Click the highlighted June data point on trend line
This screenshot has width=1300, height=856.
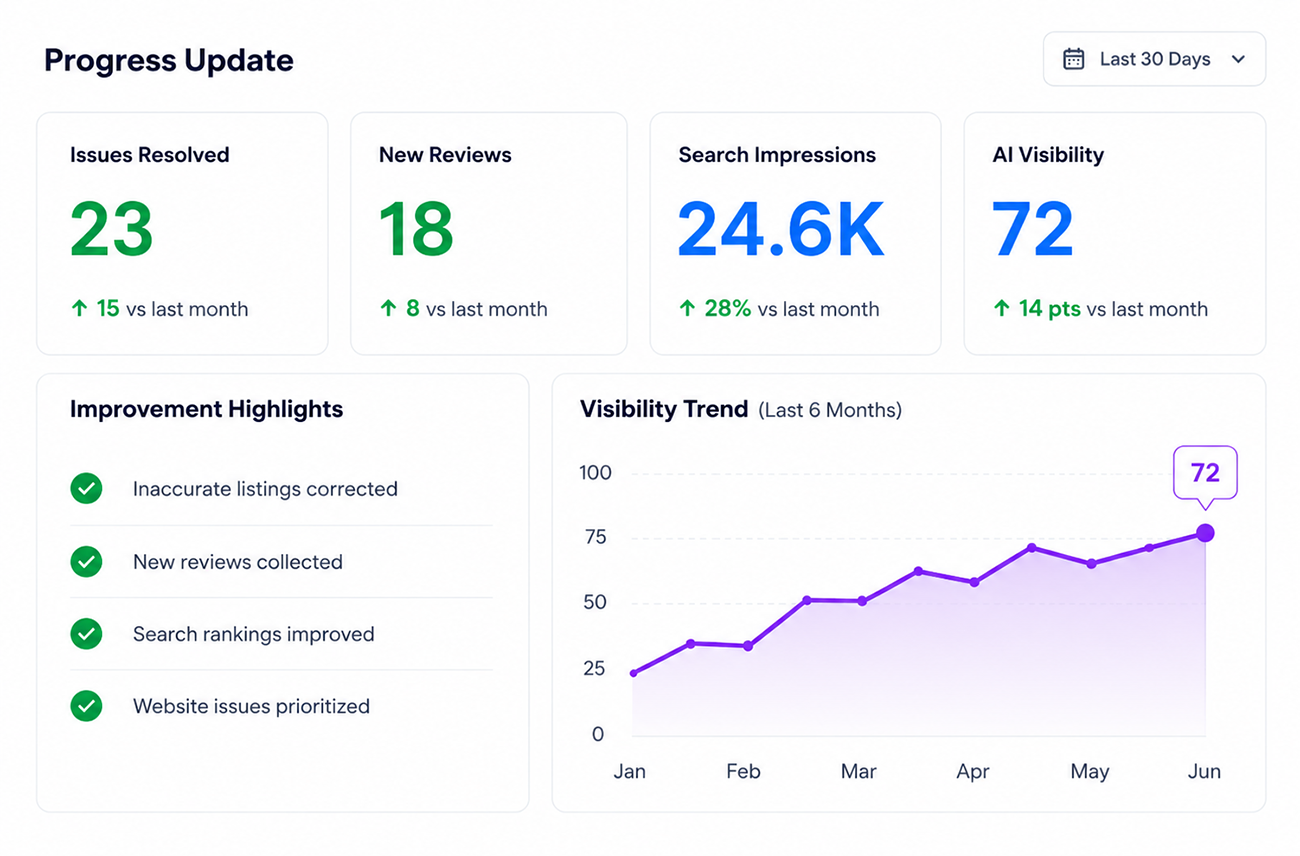(x=1205, y=533)
